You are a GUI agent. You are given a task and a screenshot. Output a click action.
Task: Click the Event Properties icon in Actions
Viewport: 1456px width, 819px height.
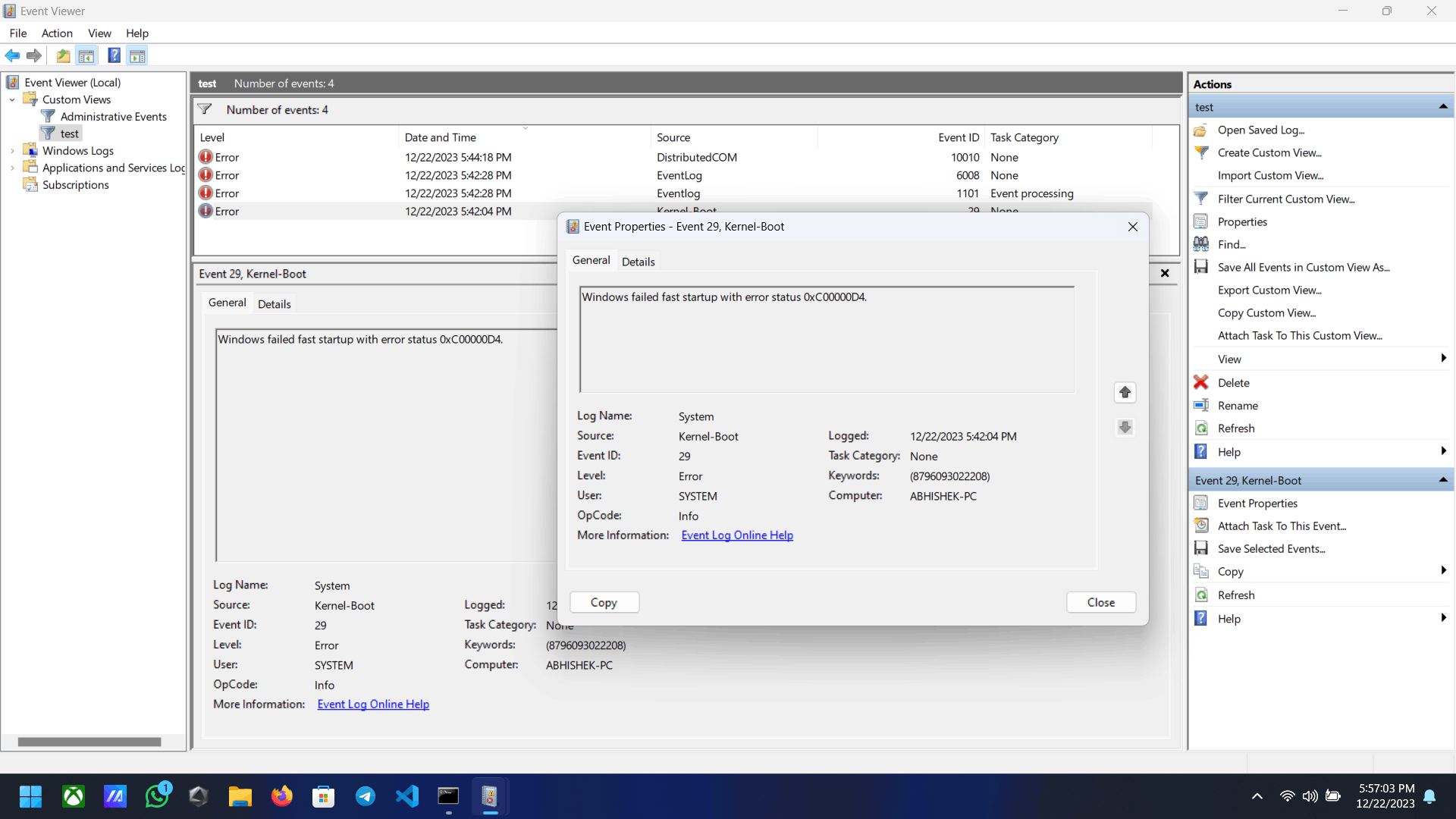pos(1201,503)
